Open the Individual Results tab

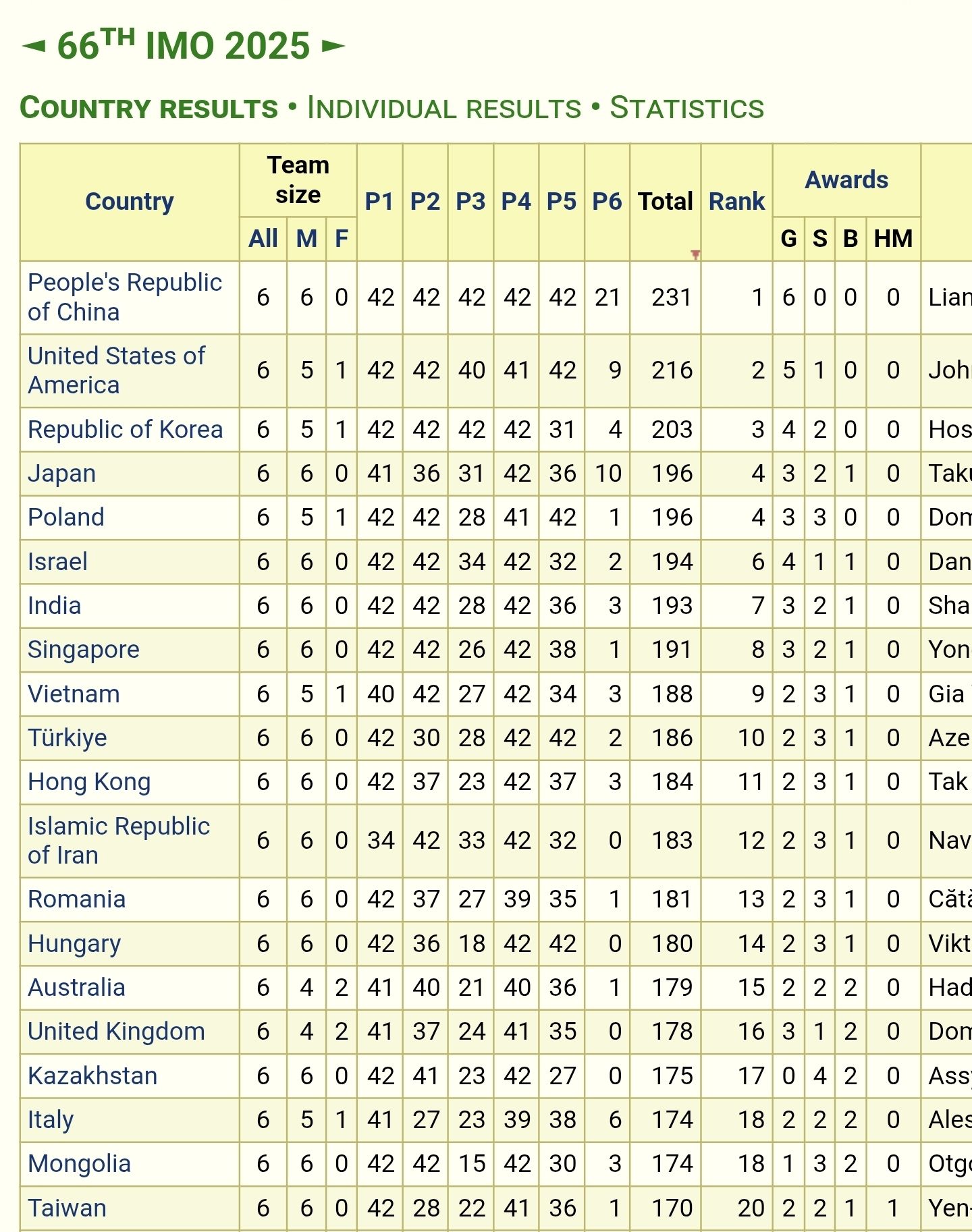(443, 109)
